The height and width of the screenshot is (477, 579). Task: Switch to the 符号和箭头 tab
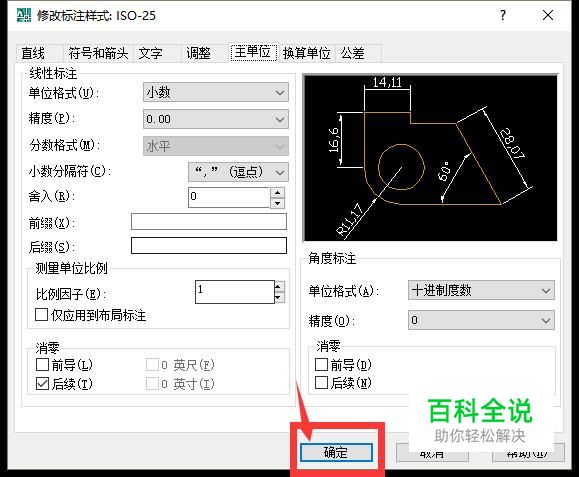pos(98,53)
